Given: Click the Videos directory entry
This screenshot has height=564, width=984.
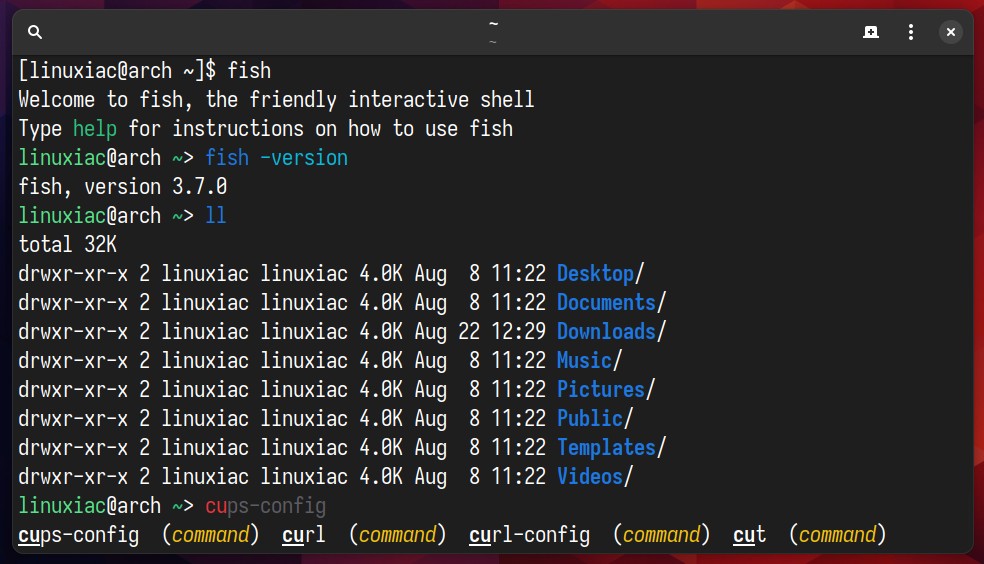Looking at the screenshot, I should 590,476.
